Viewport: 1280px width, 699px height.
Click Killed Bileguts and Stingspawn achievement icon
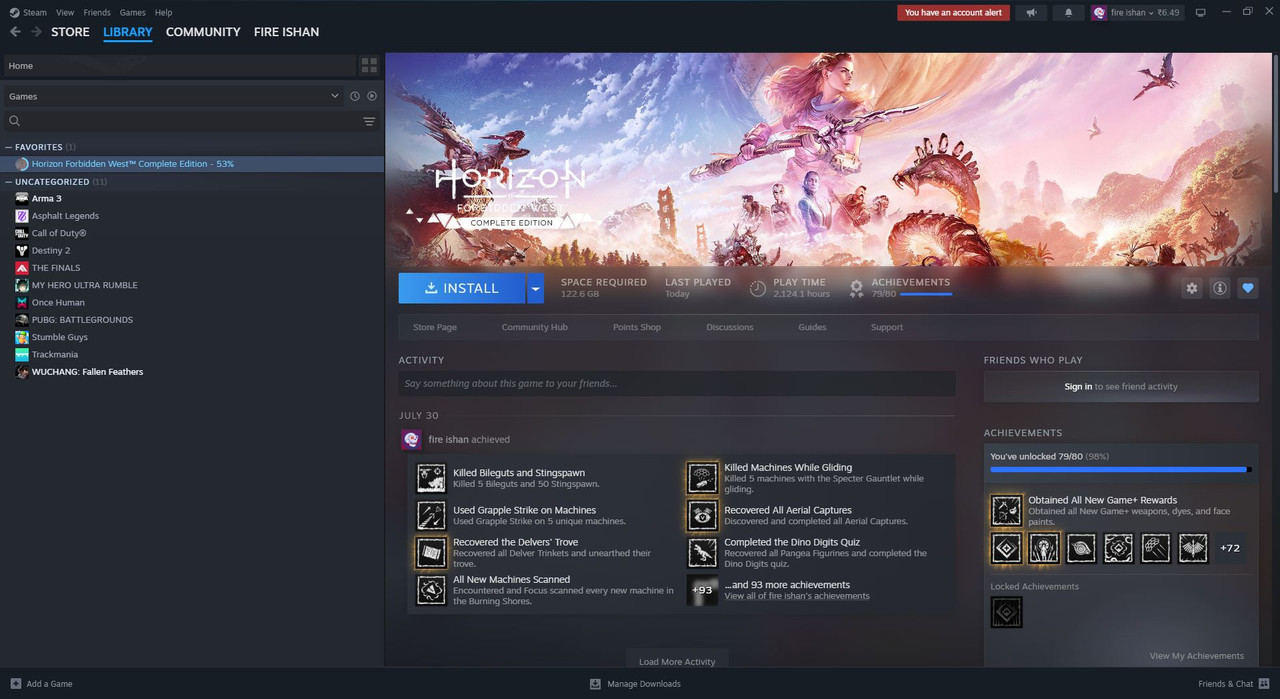pos(431,479)
